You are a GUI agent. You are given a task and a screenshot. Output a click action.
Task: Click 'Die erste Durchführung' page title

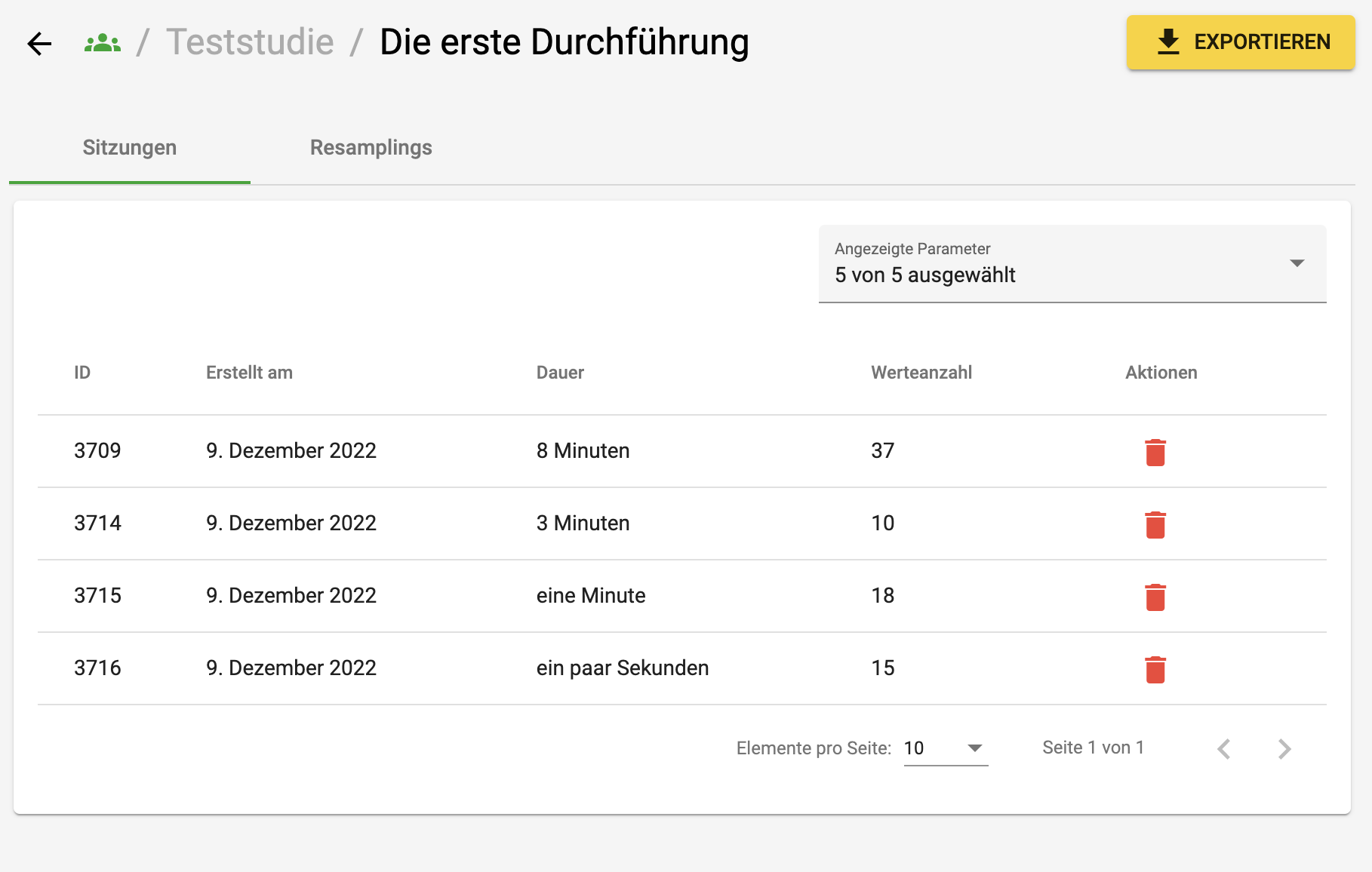(x=564, y=42)
